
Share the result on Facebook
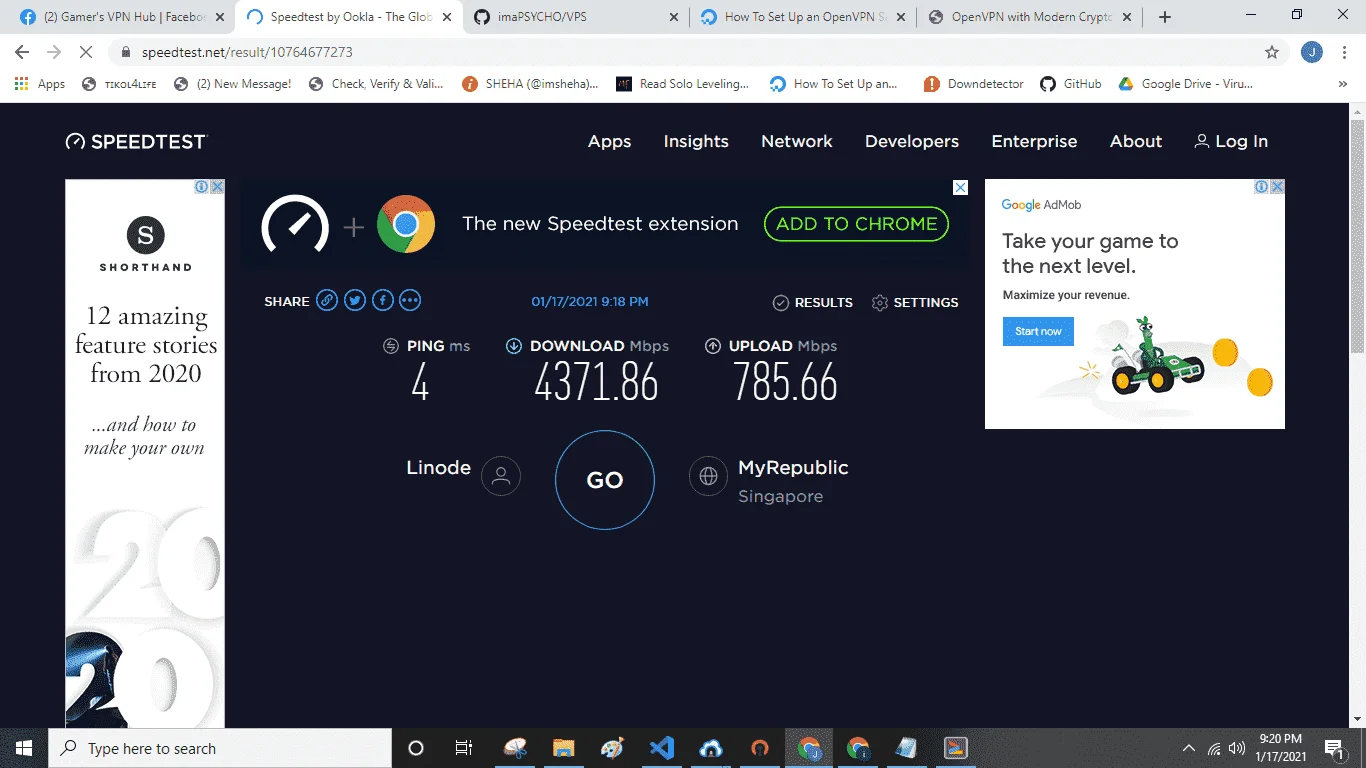[383, 301]
